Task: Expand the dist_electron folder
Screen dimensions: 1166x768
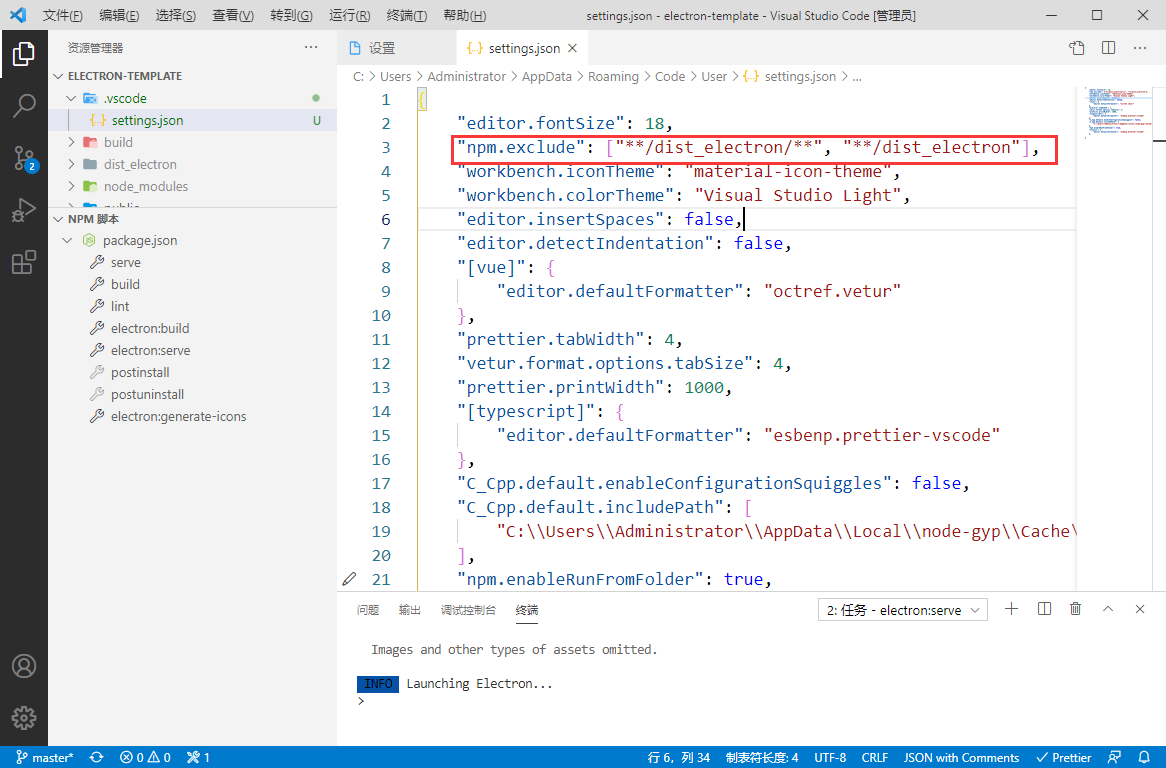Action: pos(71,164)
